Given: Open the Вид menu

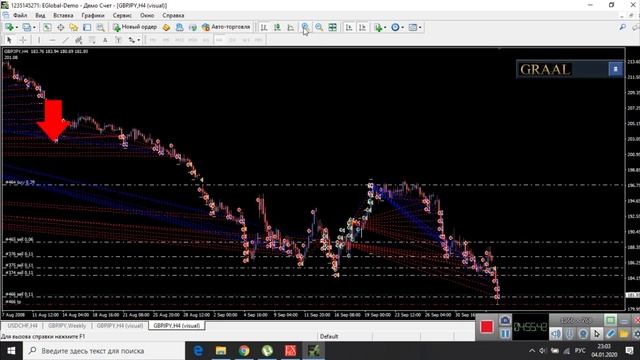Looking at the screenshot, I should [x=40, y=15].
